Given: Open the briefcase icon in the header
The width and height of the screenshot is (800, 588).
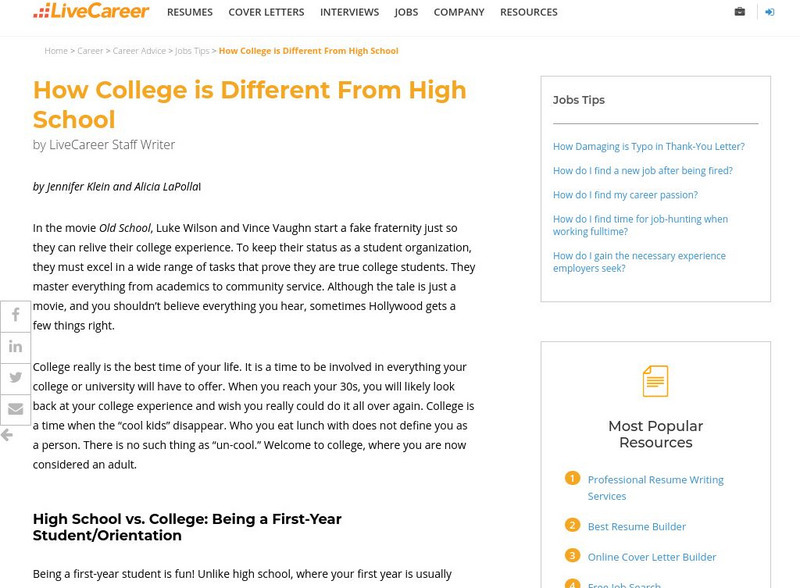Looking at the screenshot, I should click(738, 12).
